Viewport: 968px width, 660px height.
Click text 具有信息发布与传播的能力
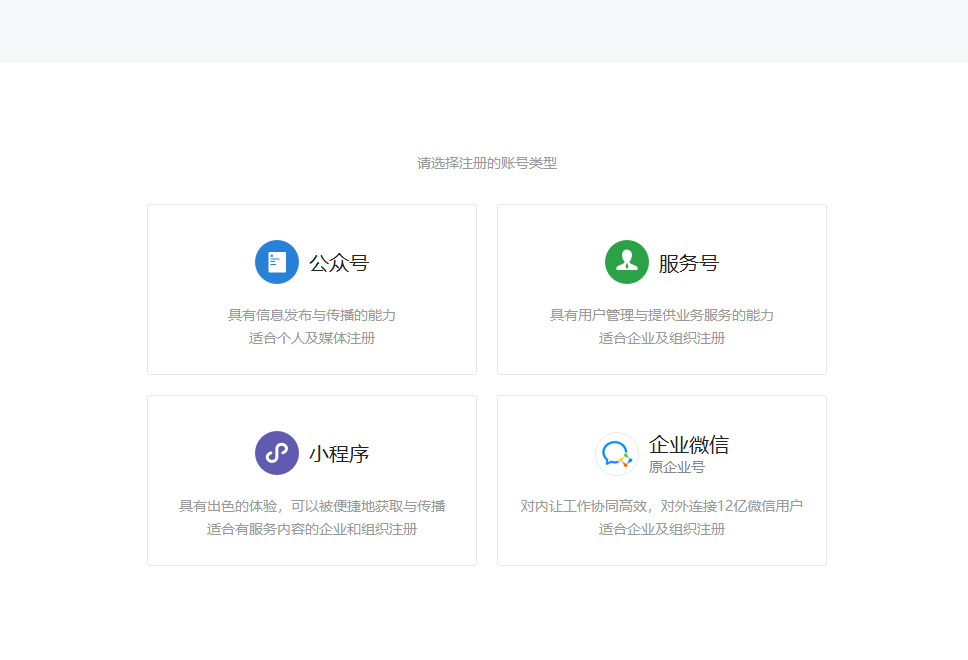click(312, 312)
